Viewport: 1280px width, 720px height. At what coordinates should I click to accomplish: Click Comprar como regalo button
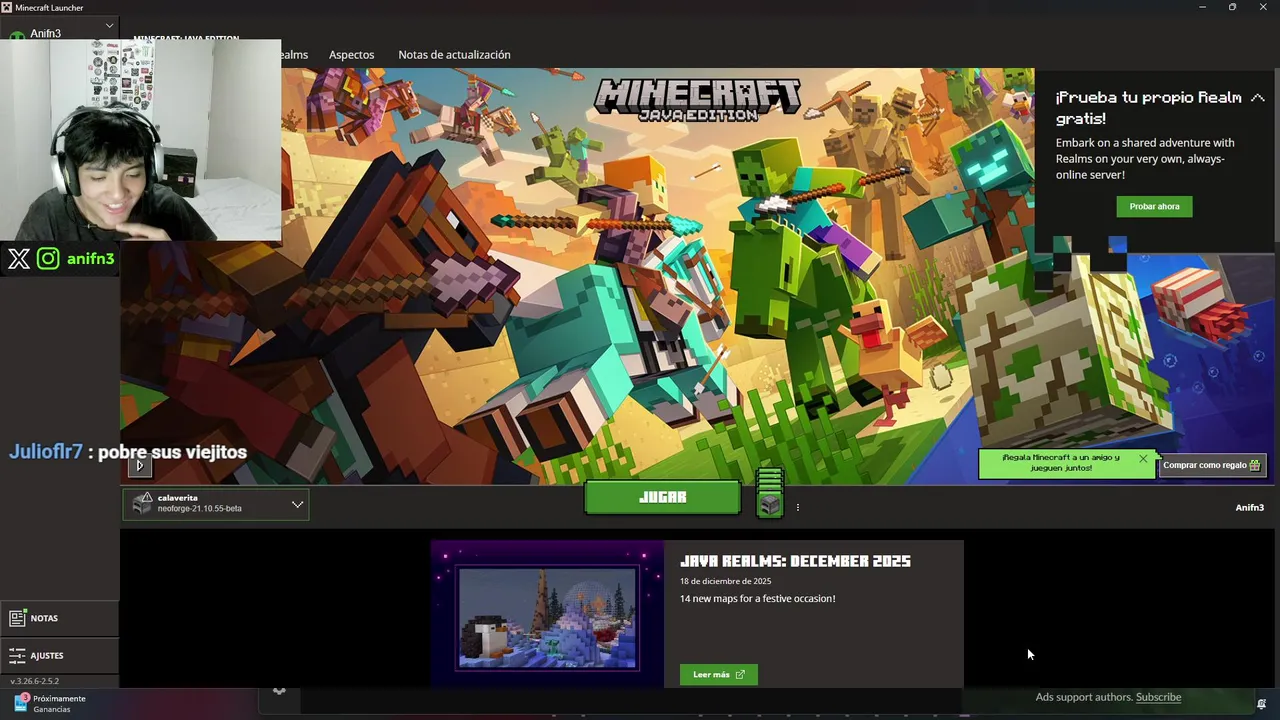1212,465
